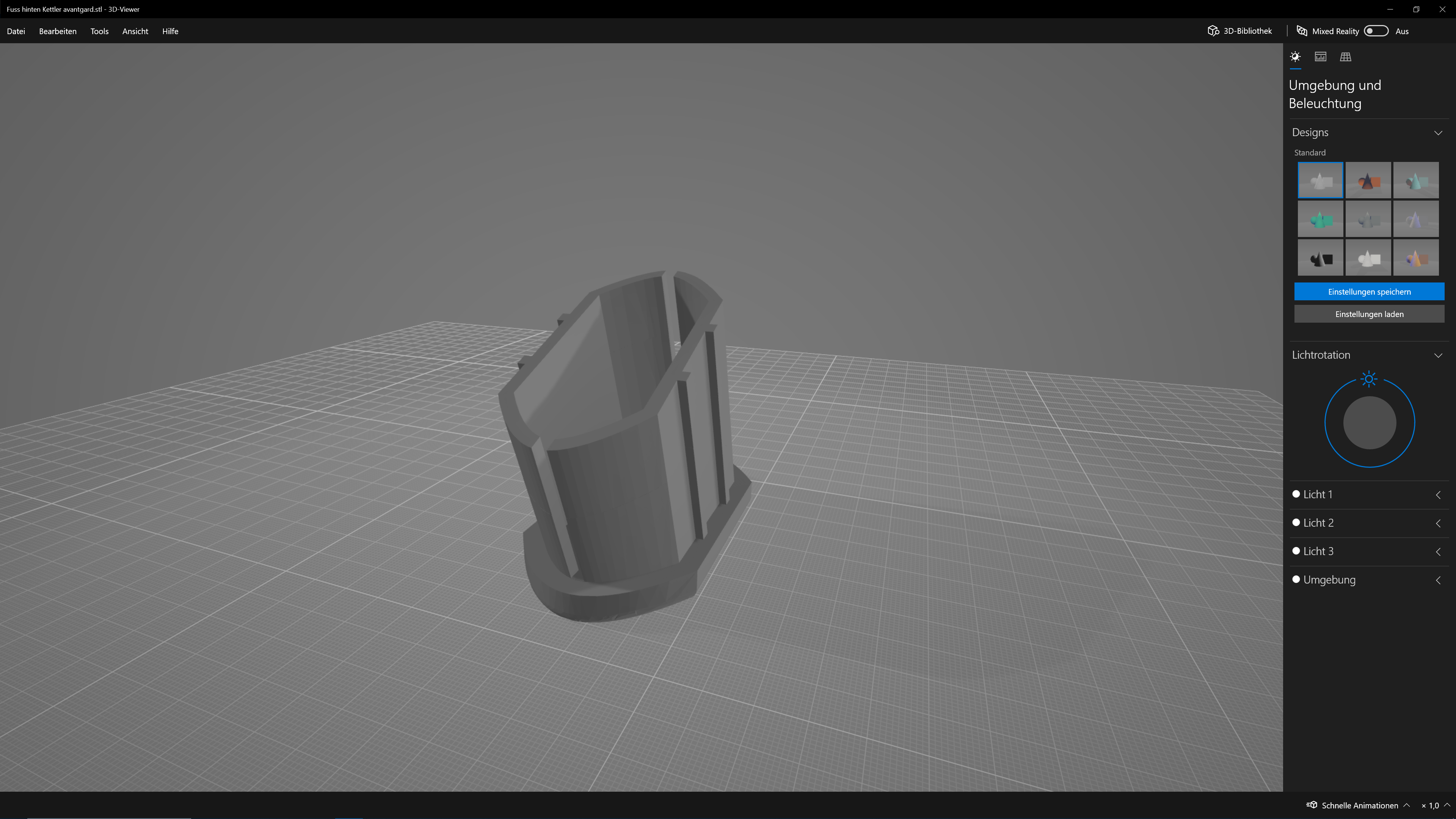The width and height of the screenshot is (1456, 819).
Task: Expand the Licht 1 settings arrow
Action: (1438, 494)
